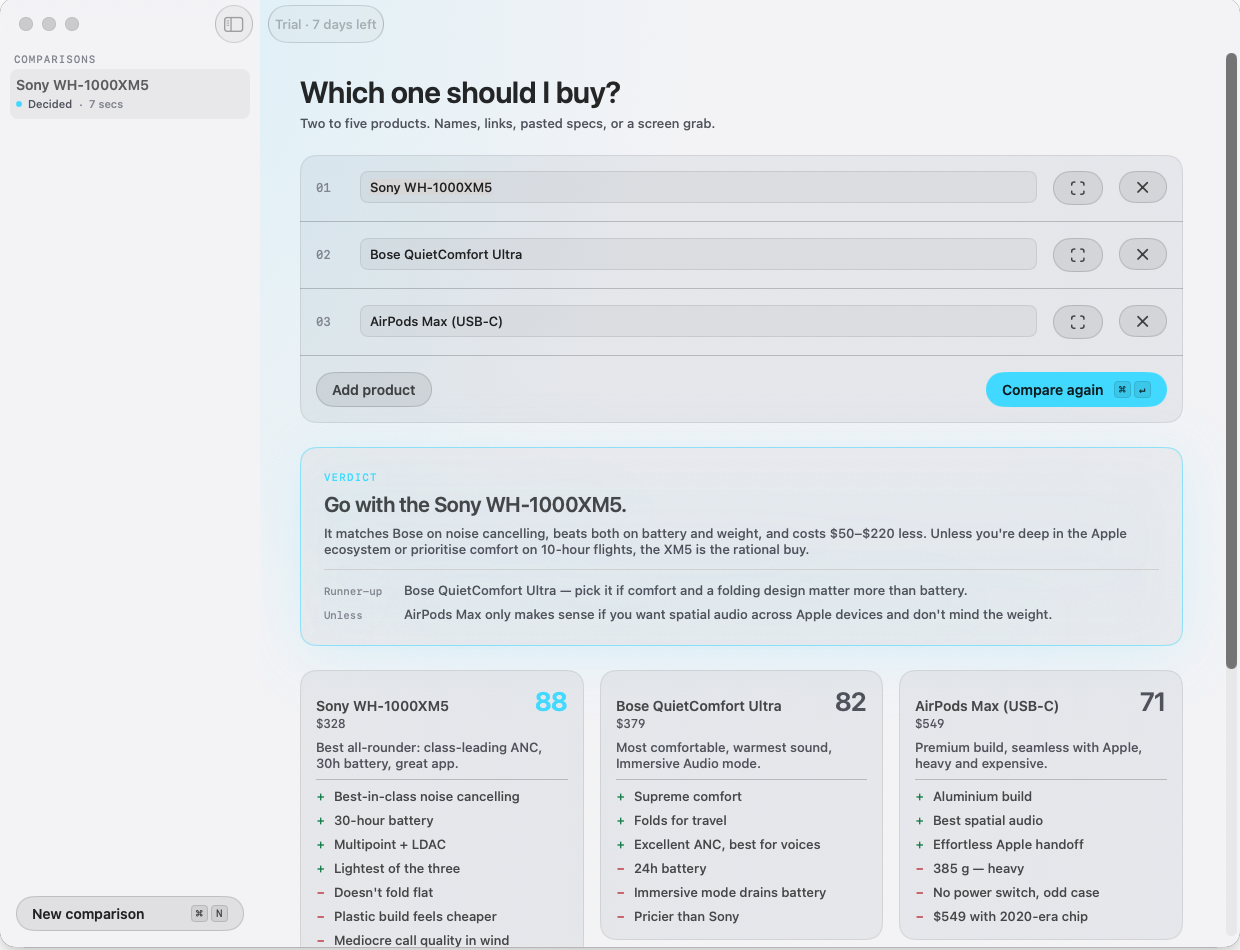Click "Pricier than Sony" con

pyautogui.click(x=687, y=917)
